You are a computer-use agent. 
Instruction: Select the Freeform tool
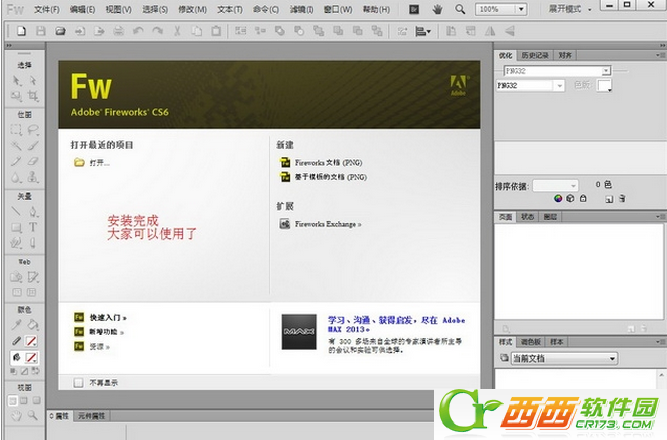[17, 243]
